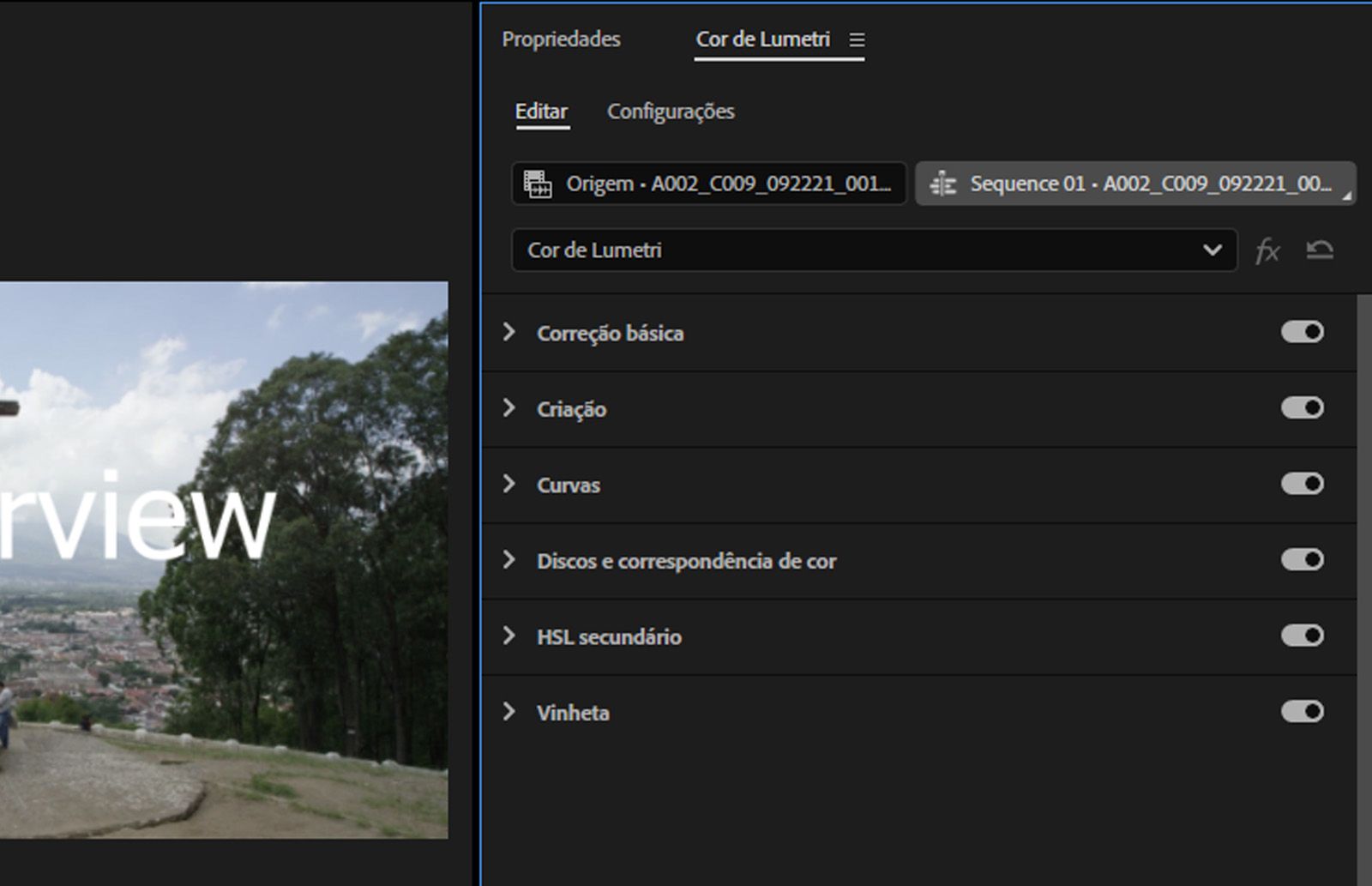Select the Origem clip button

coord(709,184)
